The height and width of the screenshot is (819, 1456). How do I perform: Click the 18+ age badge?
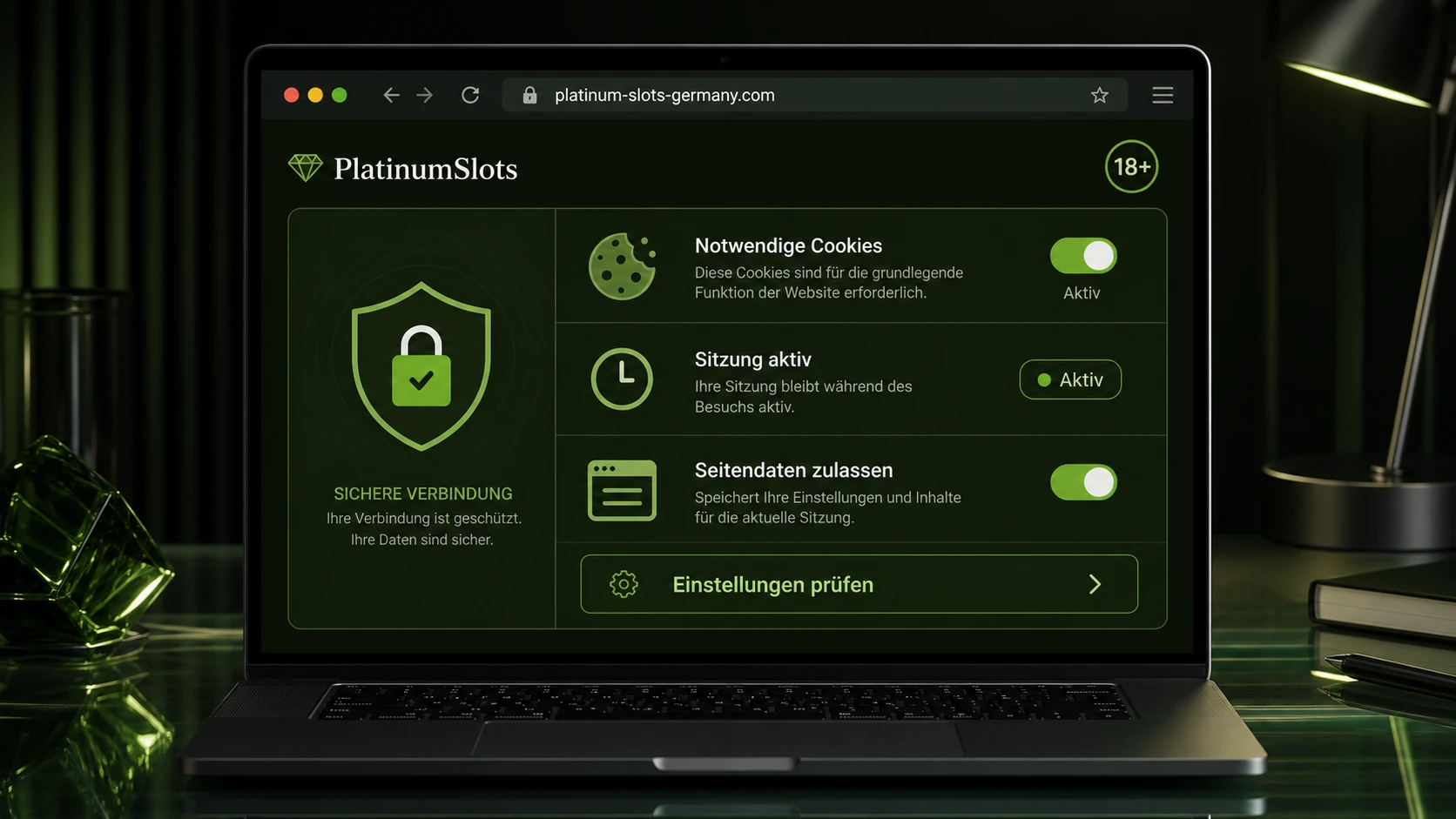pyautogui.click(x=1131, y=166)
